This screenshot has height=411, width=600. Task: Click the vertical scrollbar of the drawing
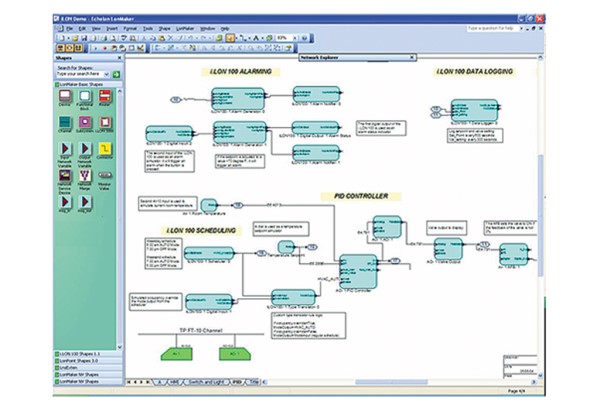541,214
